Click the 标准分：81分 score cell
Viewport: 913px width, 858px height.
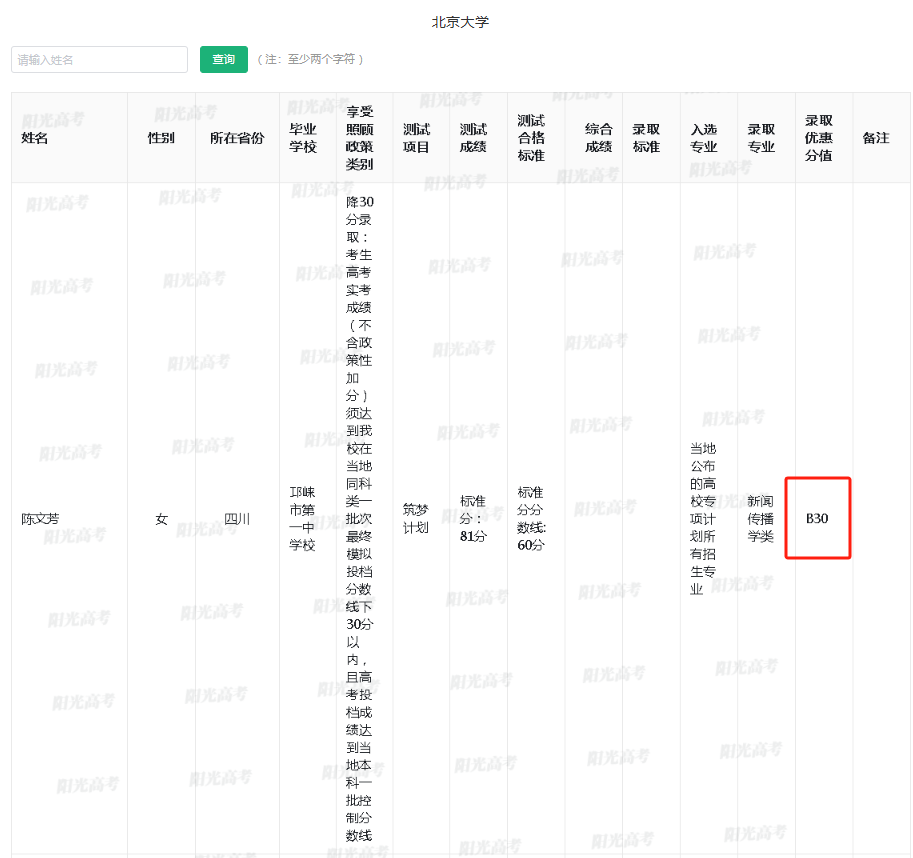click(473, 519)
